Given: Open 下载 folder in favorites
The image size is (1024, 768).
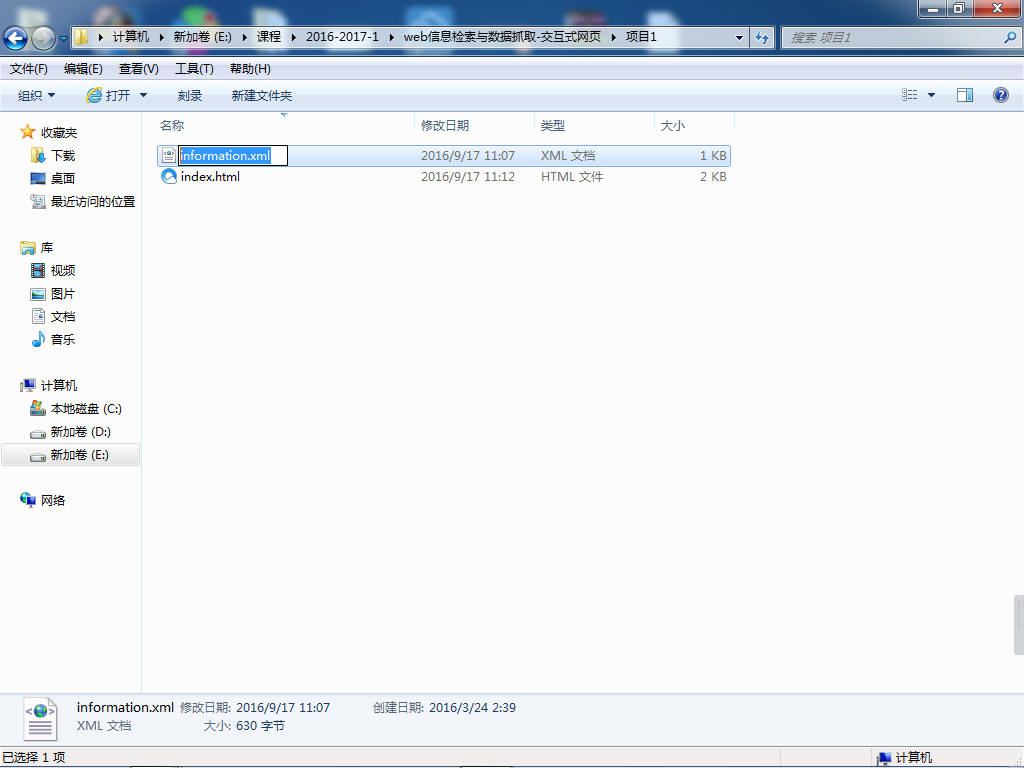Looking at the screenshot, I should coord(53,155).
